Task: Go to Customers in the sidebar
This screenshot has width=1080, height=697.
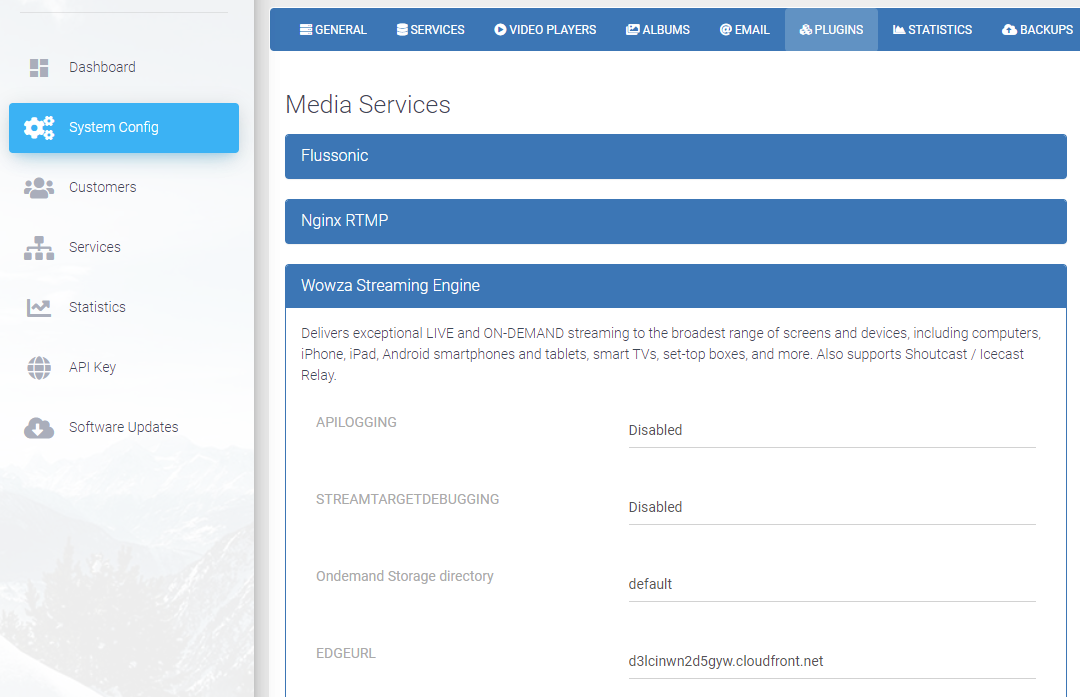Action: (x=124, y=187)
